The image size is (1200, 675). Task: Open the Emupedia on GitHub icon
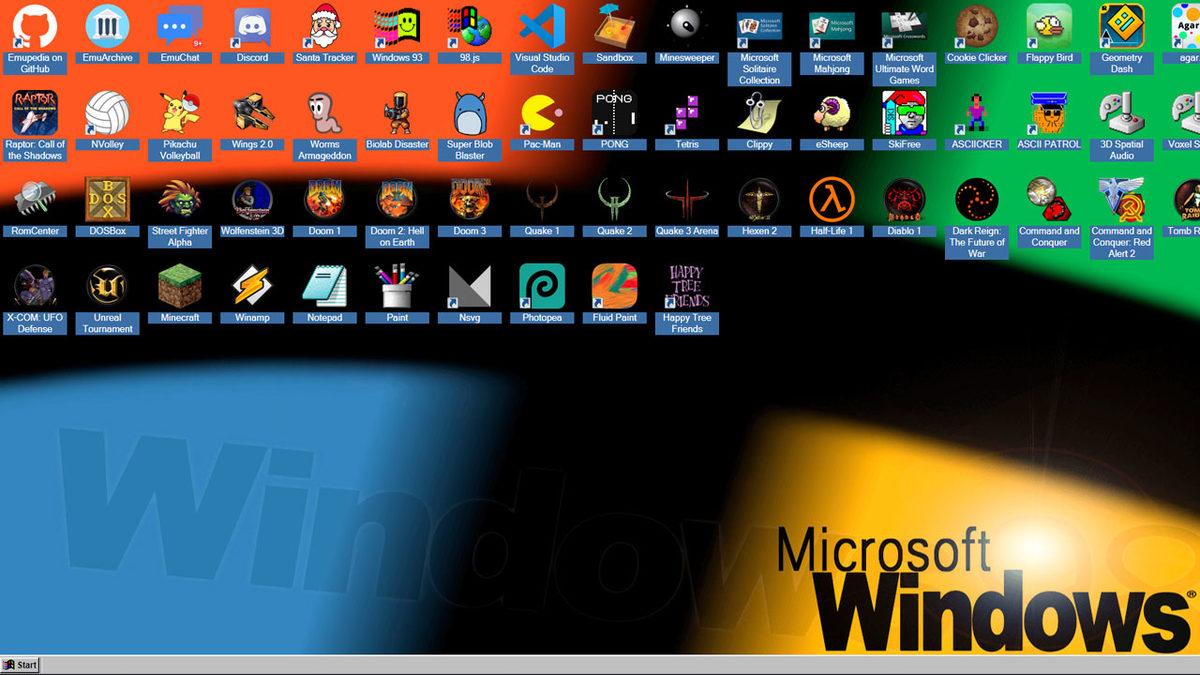pyautogui.click(x=35, y=27)
